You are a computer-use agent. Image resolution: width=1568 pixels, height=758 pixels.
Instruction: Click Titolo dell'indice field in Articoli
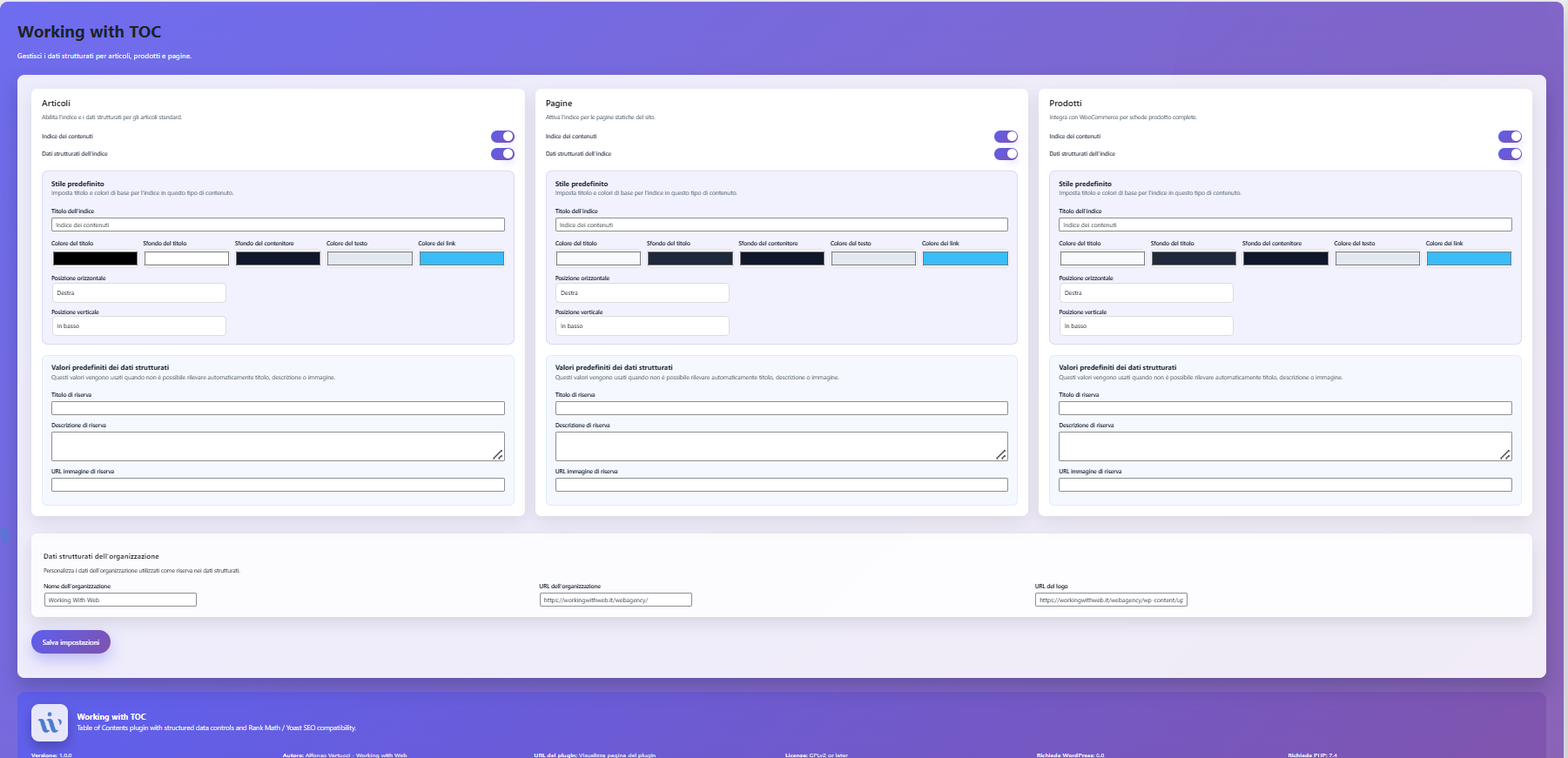278,225
